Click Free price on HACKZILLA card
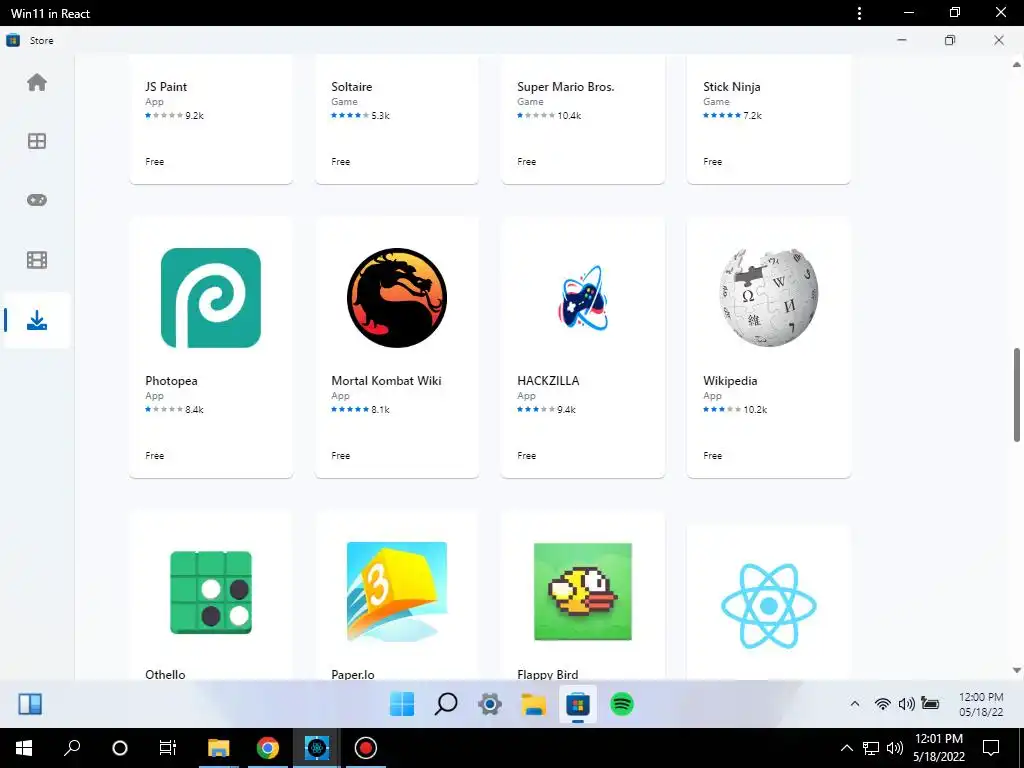1024x768 pixels. (x=526, y=455)
